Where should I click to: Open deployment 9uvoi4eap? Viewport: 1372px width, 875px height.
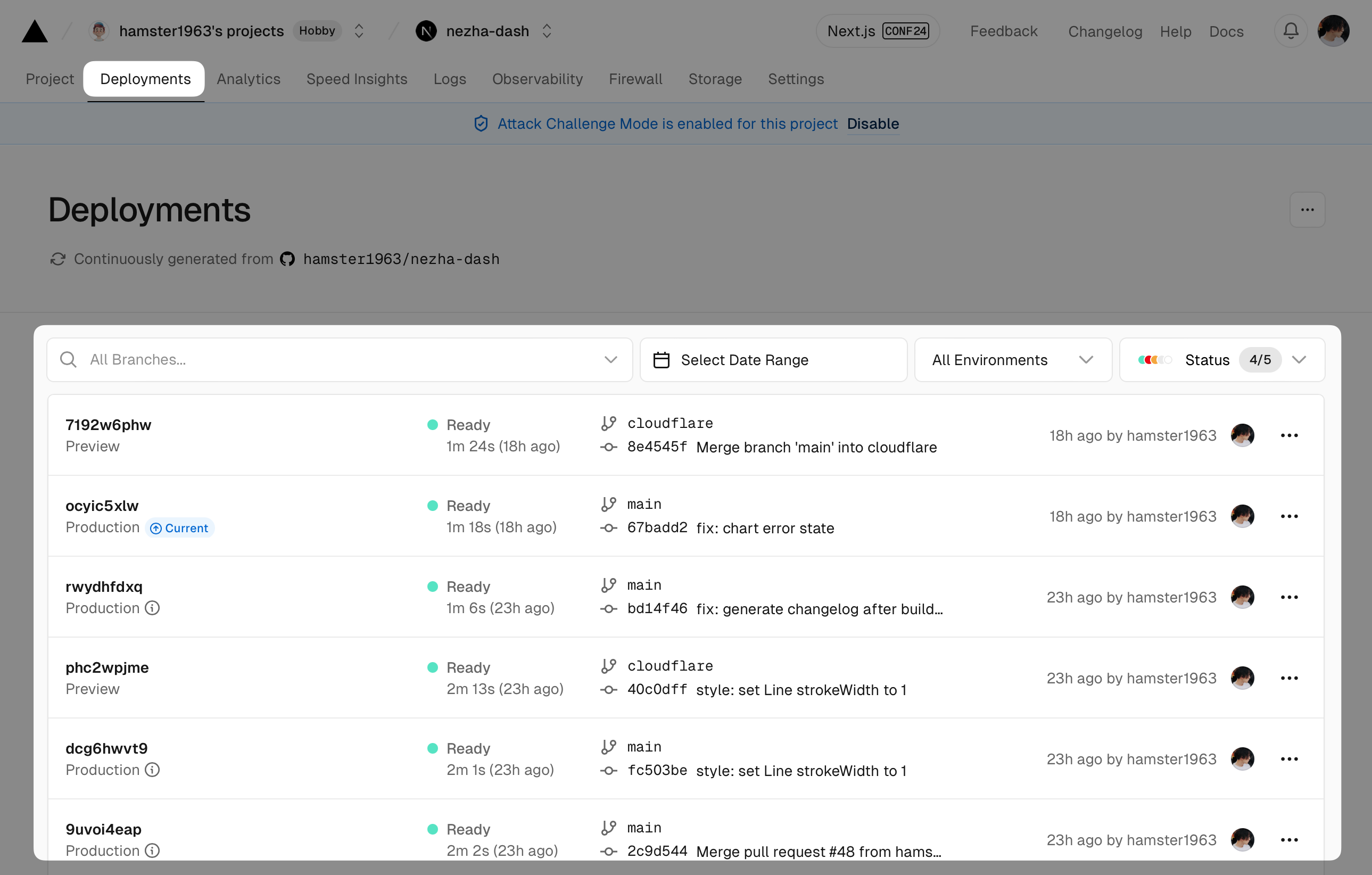click(x=103, y=829)
